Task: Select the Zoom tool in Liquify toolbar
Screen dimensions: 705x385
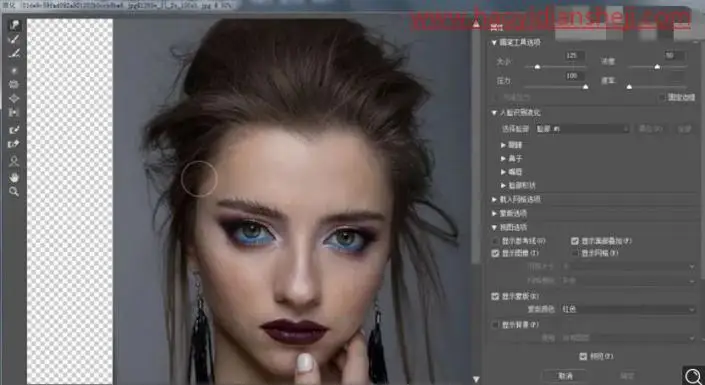Action: [14, 192]
